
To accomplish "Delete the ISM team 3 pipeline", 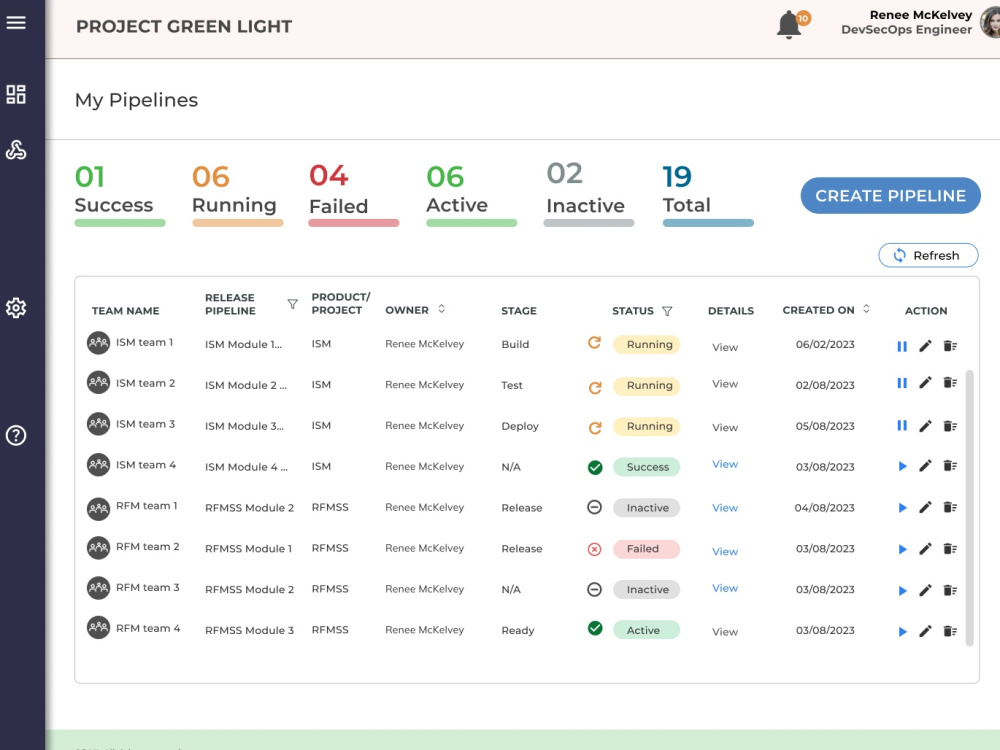I will (x=950, y=425).
